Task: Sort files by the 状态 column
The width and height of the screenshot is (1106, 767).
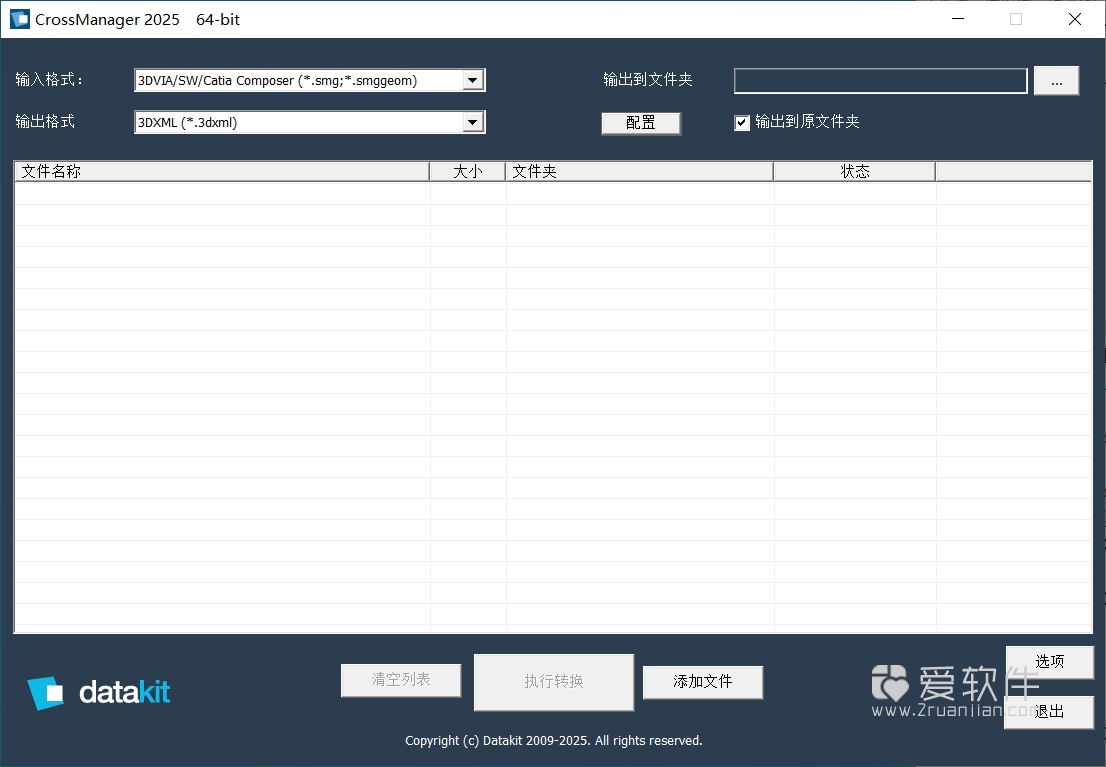Action: coord(856,171)
